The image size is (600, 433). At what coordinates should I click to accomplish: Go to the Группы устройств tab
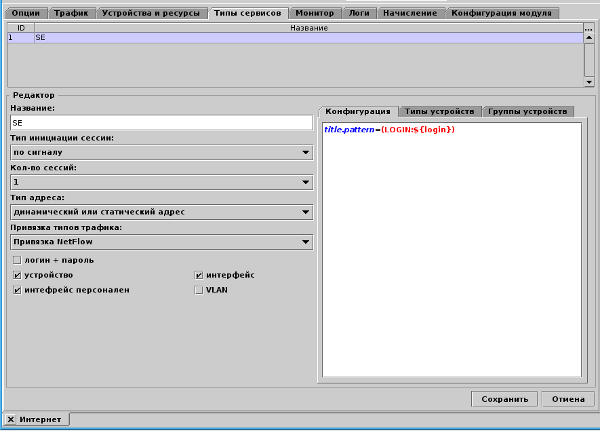[x=528, y=111]
